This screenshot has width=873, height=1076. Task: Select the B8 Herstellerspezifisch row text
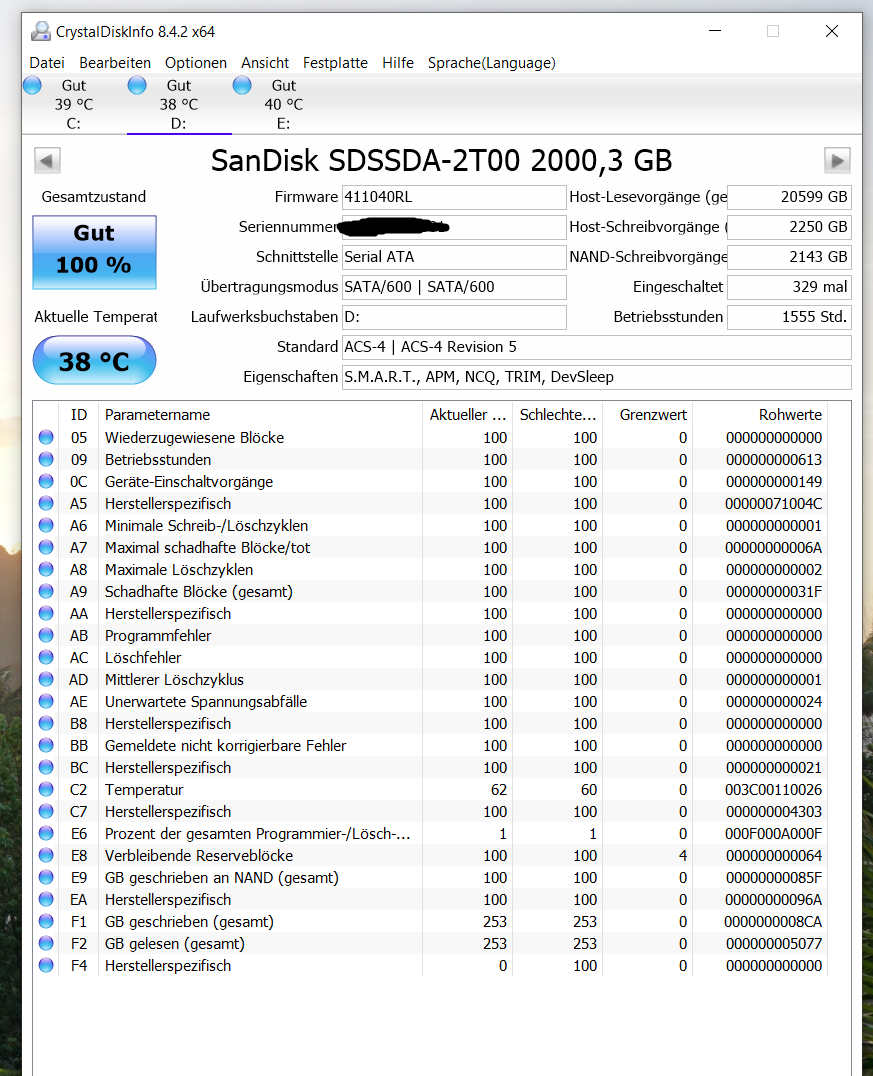point(167,723)
